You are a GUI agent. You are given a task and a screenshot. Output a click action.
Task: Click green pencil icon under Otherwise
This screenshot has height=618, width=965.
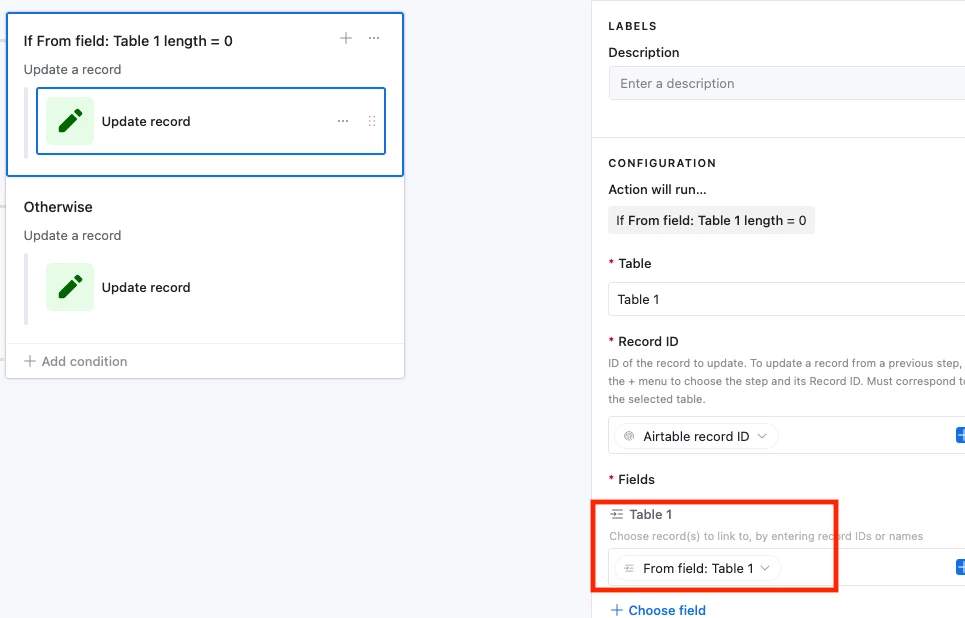click(70, 287)
